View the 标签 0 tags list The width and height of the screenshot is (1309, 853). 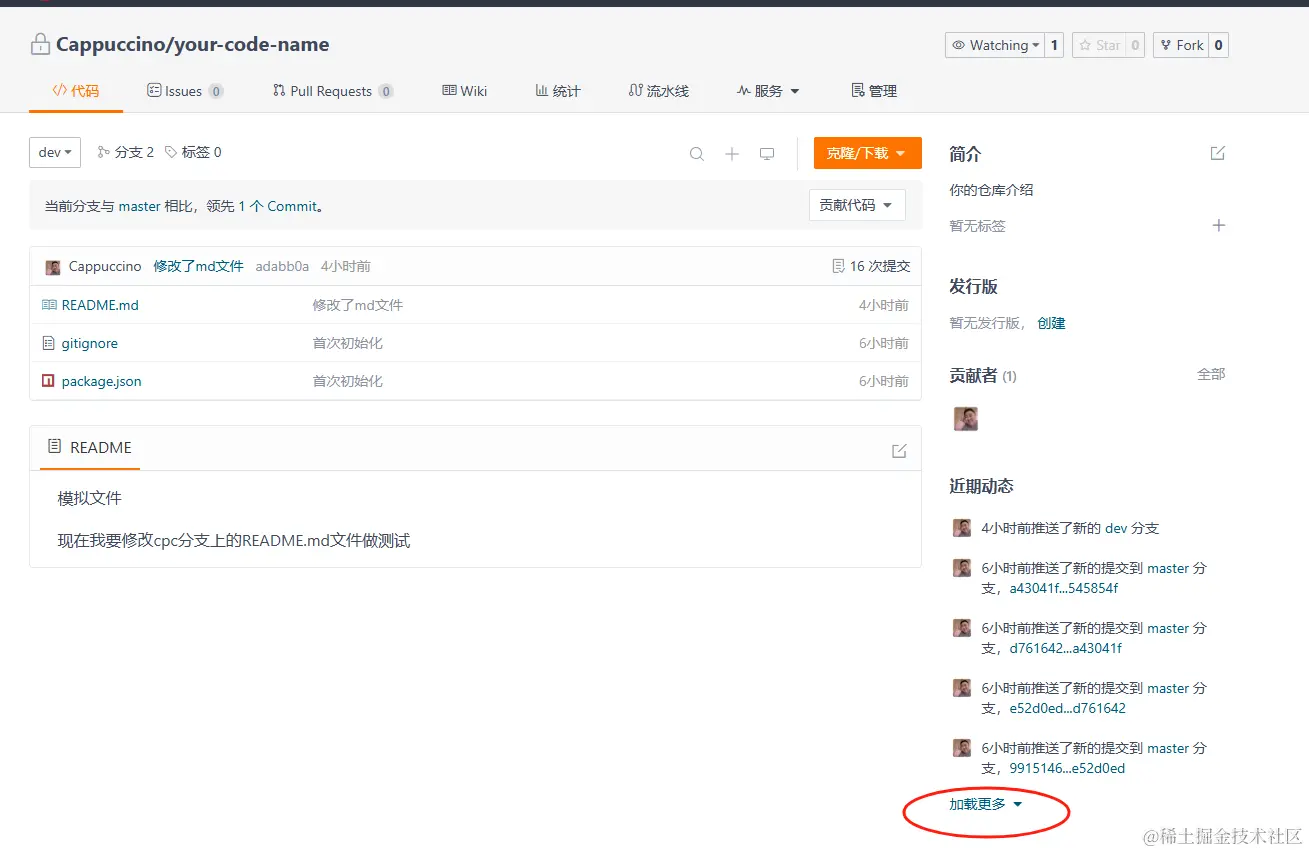[193, 152]
